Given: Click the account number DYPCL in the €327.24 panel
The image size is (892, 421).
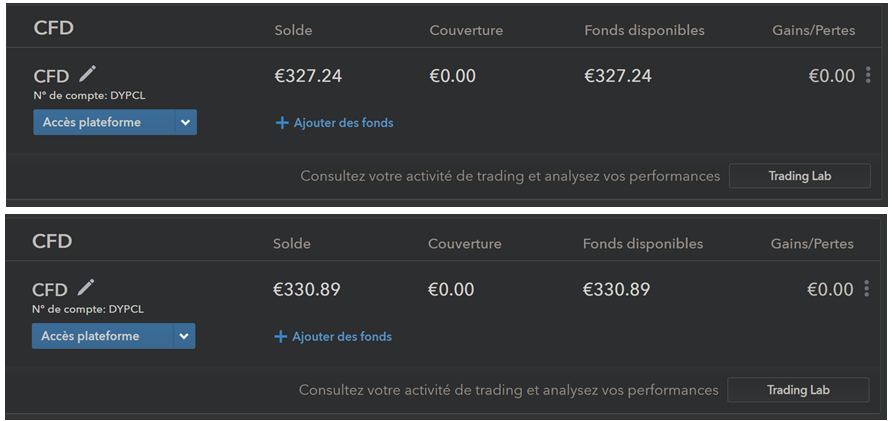Looking at the screenshot, I should click(134, 96).
